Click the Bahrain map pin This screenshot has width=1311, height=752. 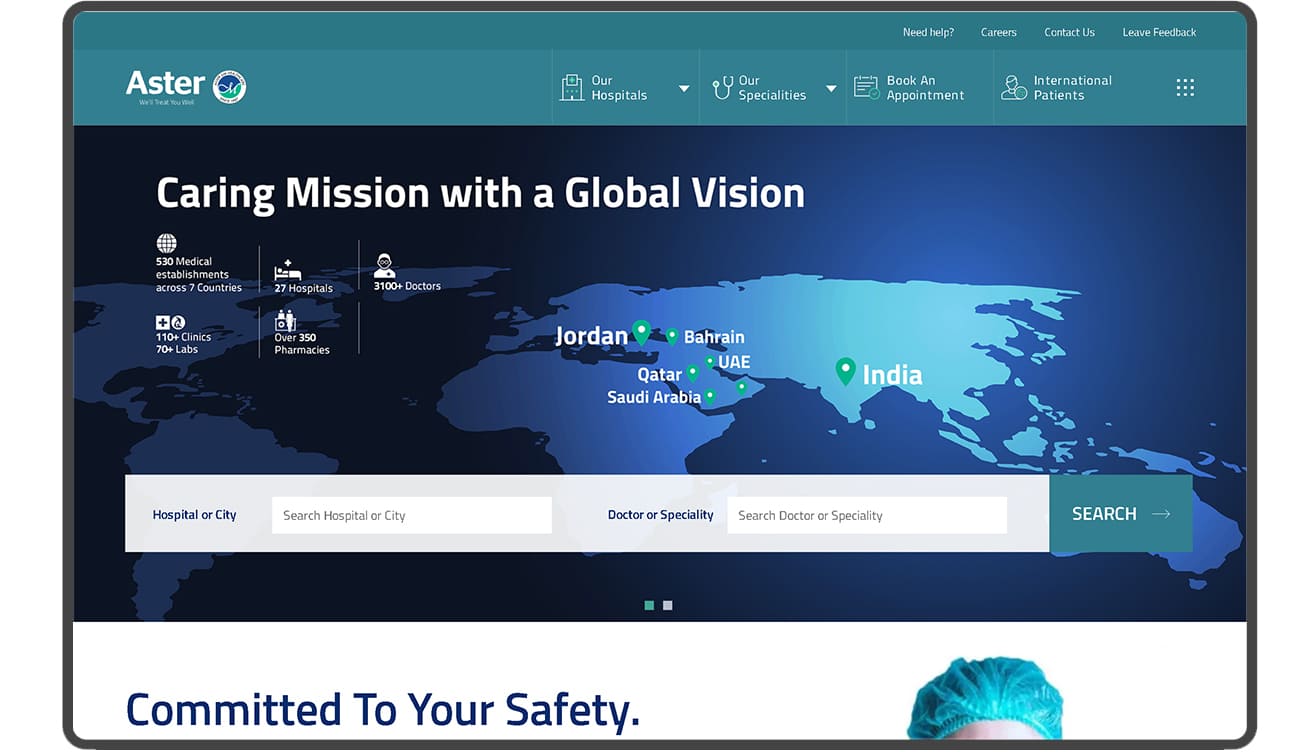pos(672,336)
